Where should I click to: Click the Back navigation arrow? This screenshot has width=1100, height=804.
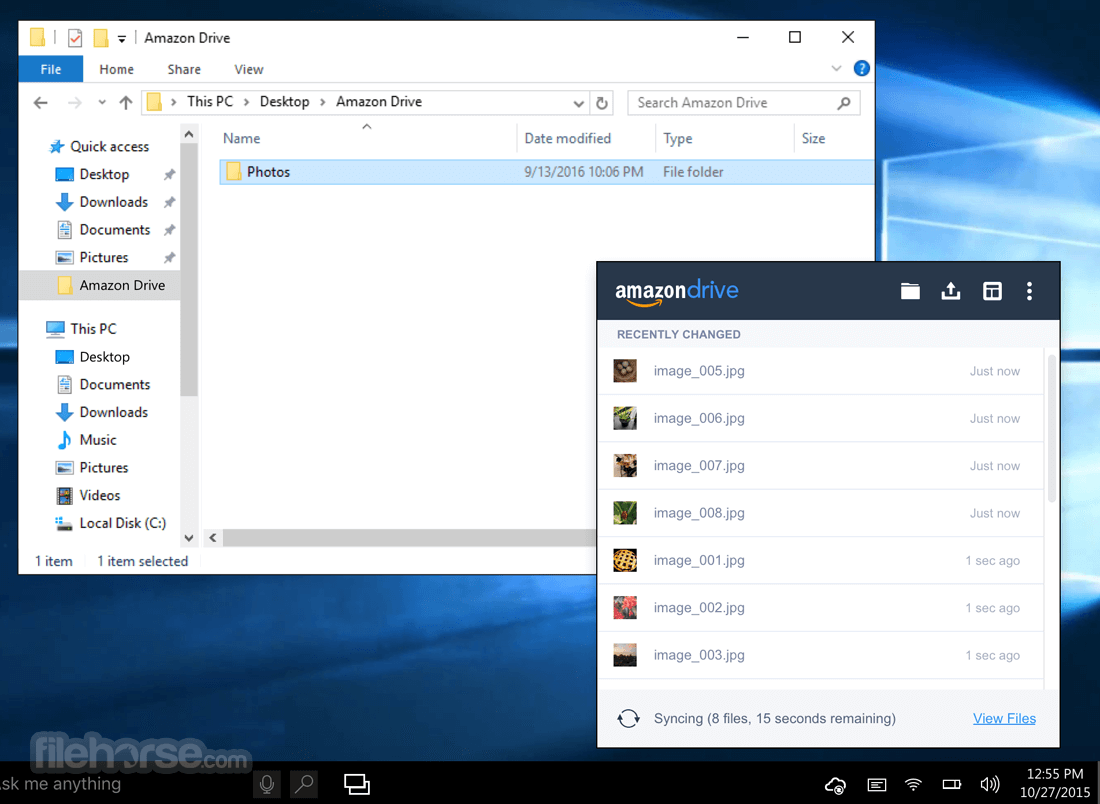click(39, 103)
